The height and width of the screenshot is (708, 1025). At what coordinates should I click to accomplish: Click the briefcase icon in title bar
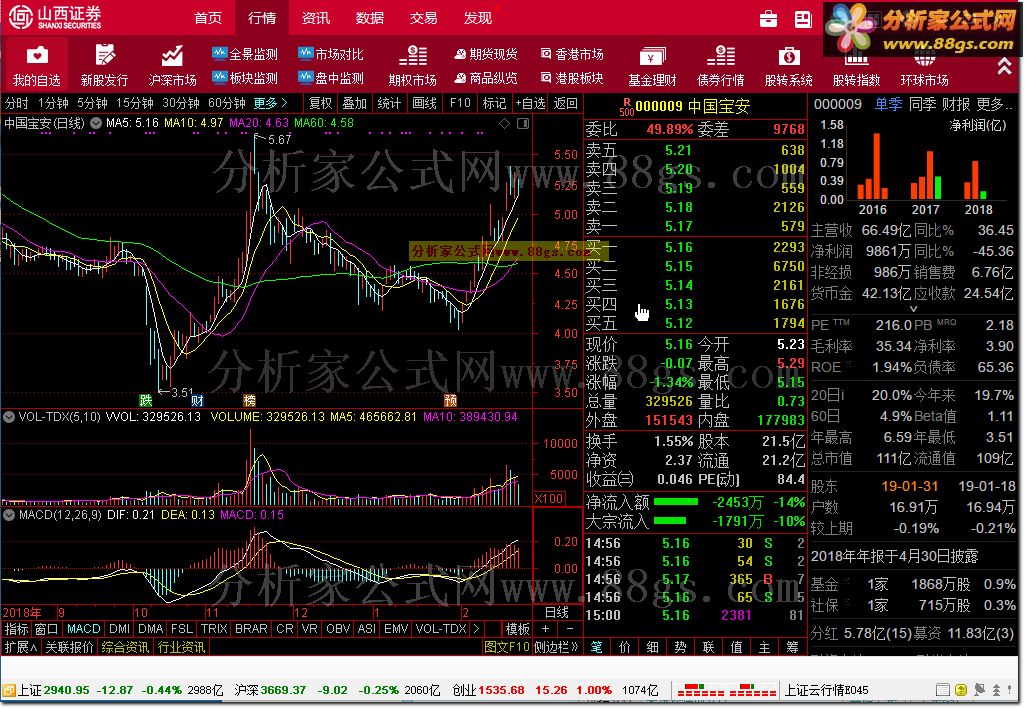pyautogui.click(x=768, y=19)
